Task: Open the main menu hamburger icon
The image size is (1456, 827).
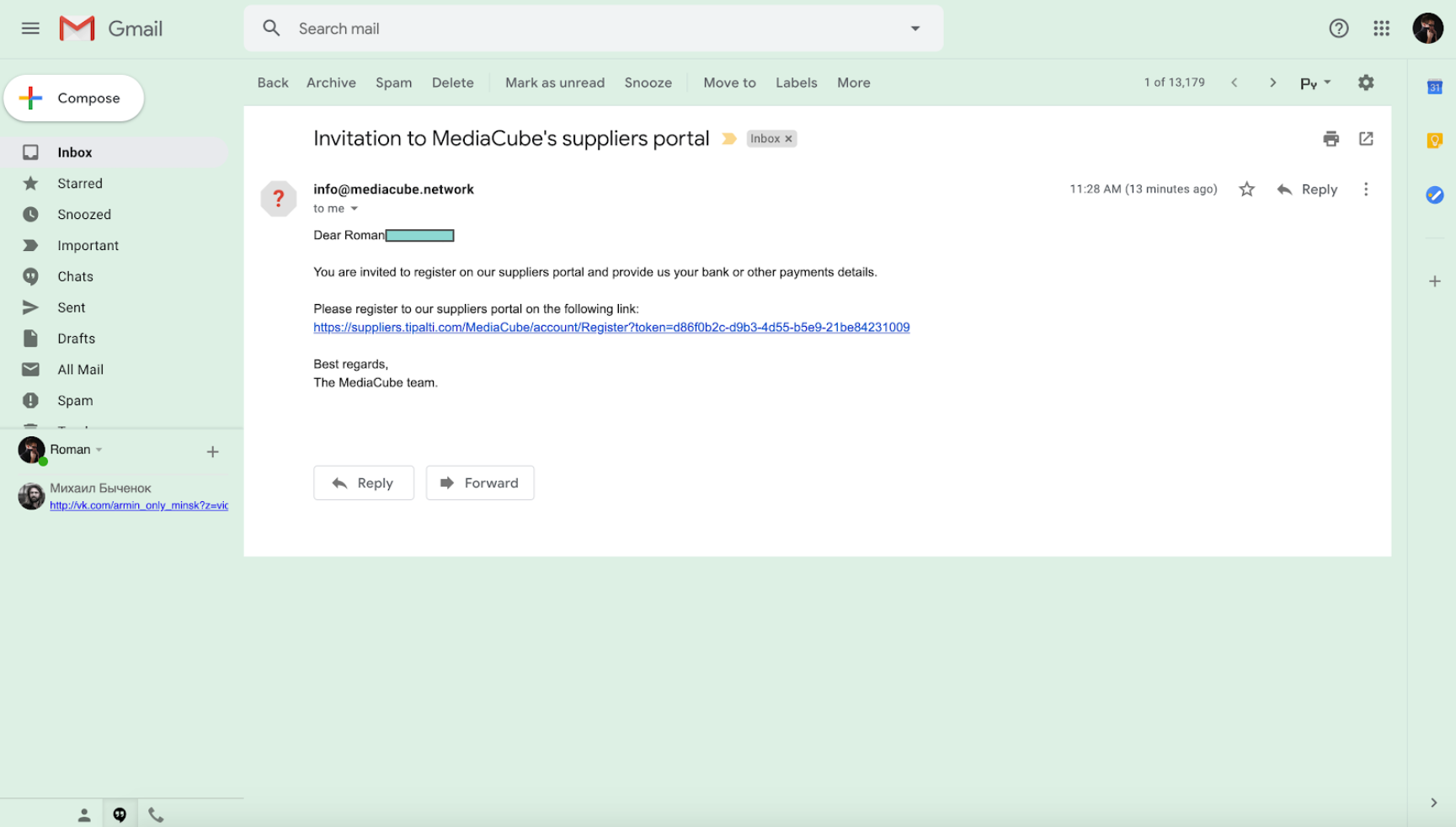Action: pyautogui.click(x=30, y=29)
